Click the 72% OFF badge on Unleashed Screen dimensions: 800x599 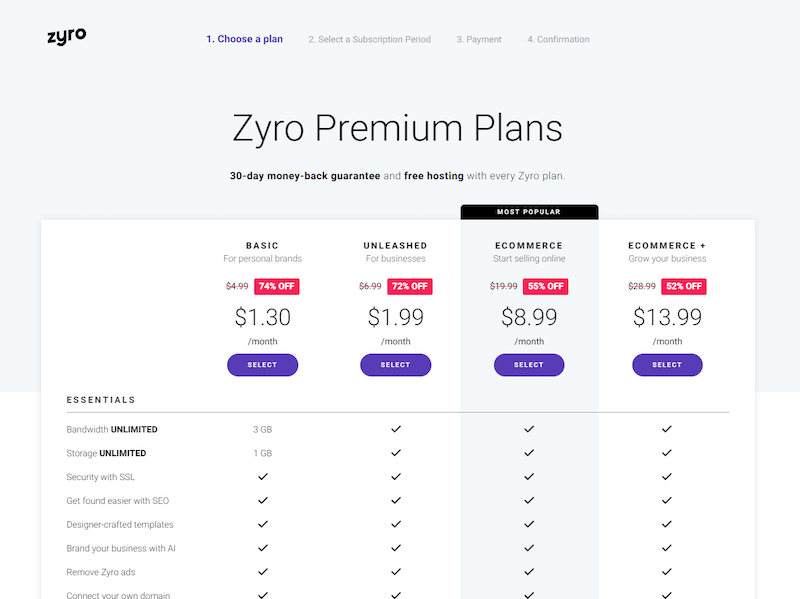pos(410,286)
